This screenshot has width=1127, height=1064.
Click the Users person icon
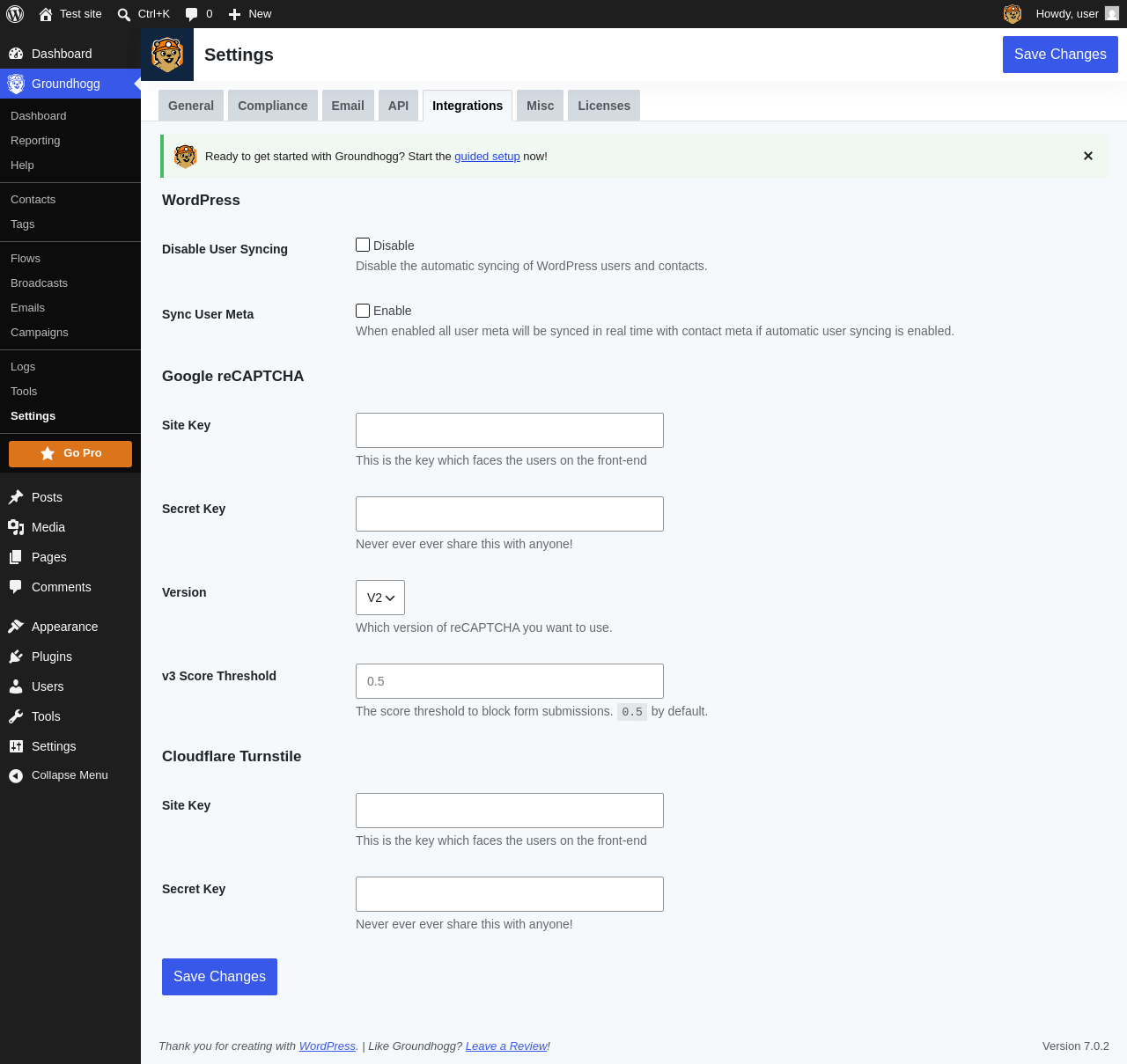16,686
